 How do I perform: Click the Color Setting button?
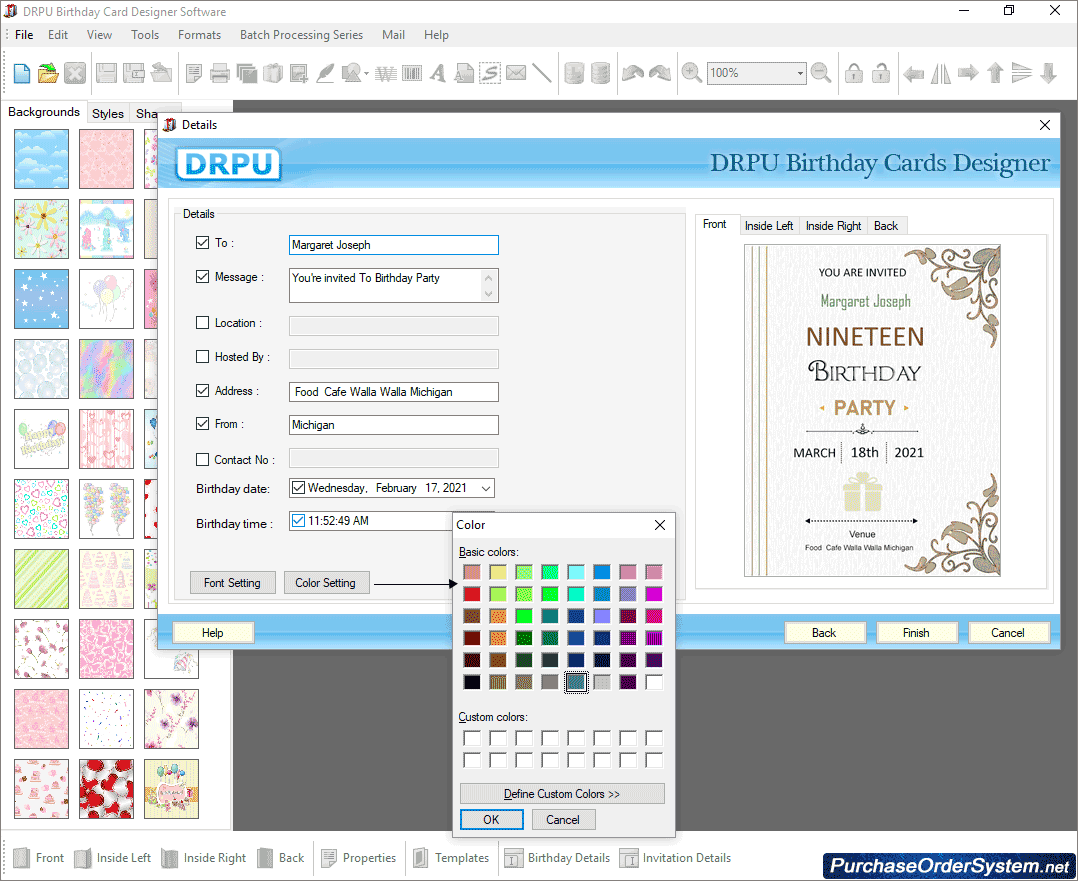pos(325,583)
